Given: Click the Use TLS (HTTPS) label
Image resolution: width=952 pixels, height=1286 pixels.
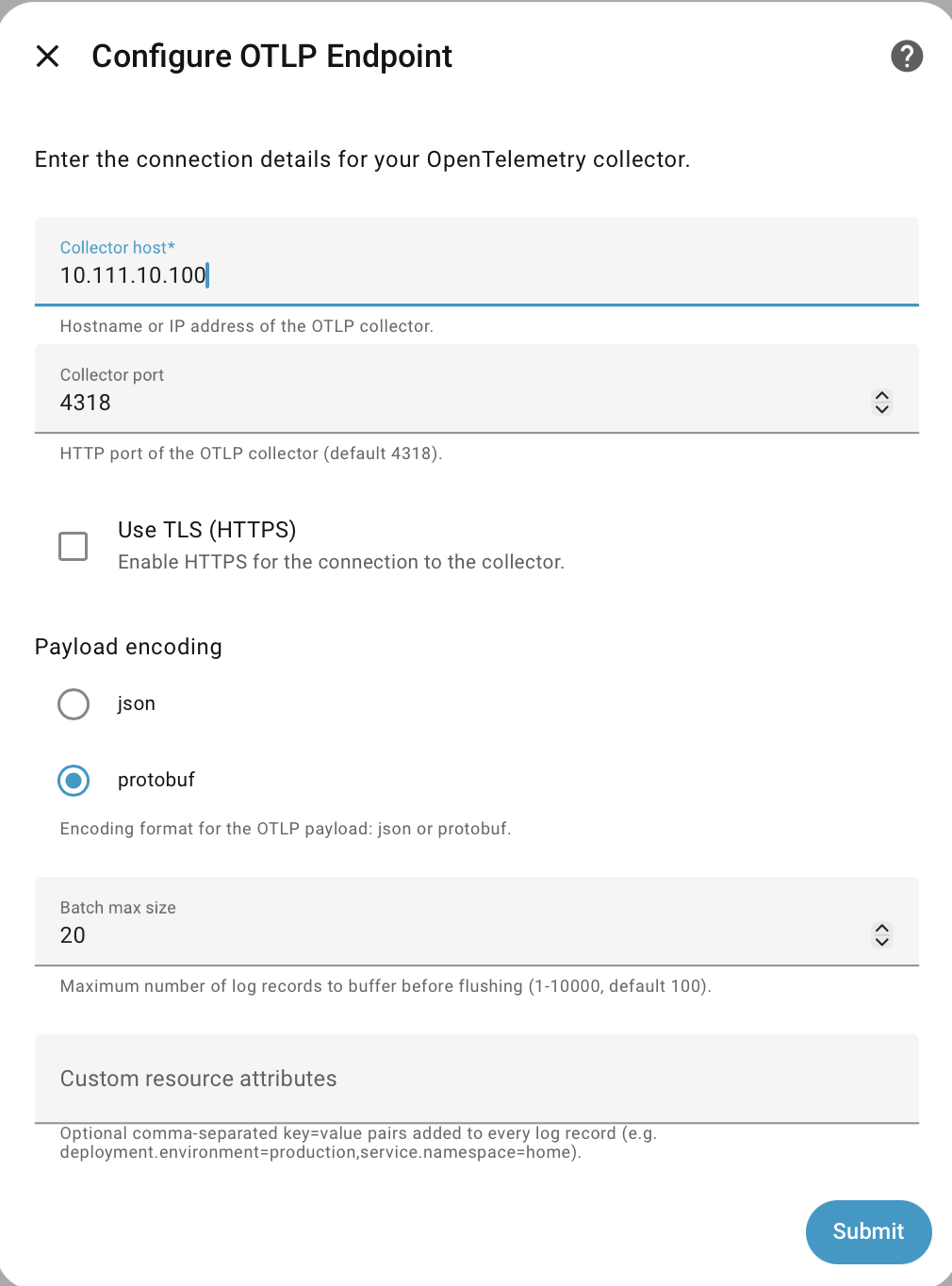Looking at the screenshot, I should [x=206, y=529].
